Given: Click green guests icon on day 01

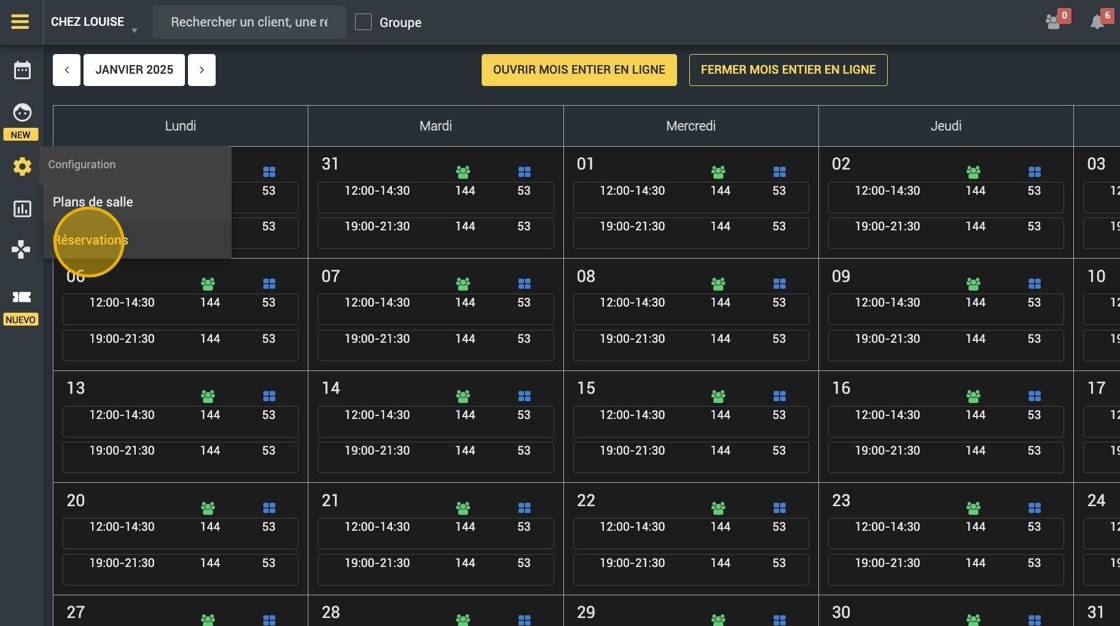Looking at the screenshot, I should point(718,172).
